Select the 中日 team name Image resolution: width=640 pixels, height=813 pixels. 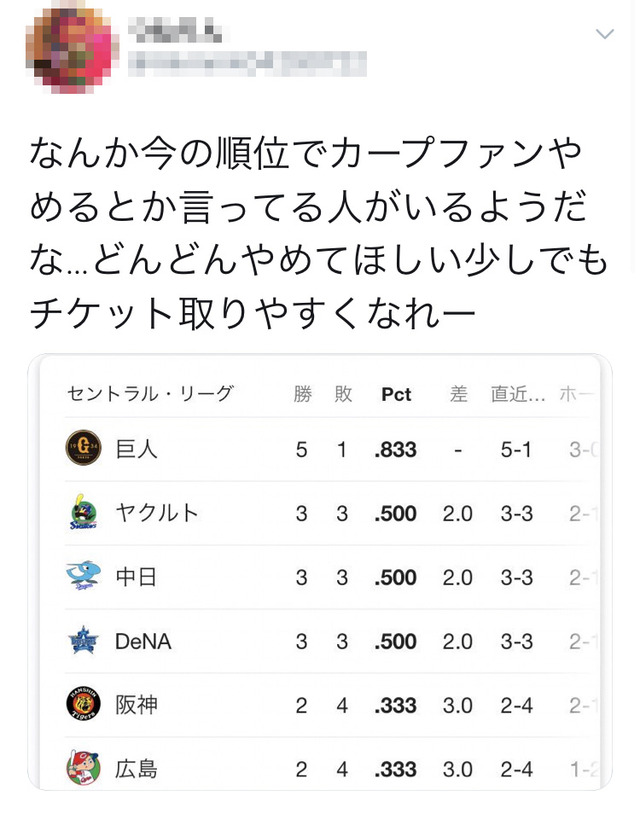tap(136, 577)
